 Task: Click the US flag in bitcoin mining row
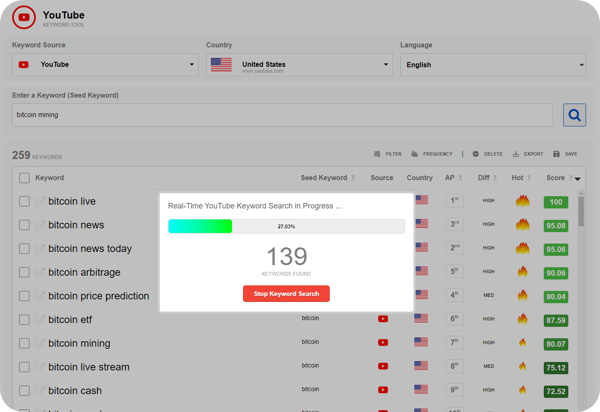pos(421,342)
